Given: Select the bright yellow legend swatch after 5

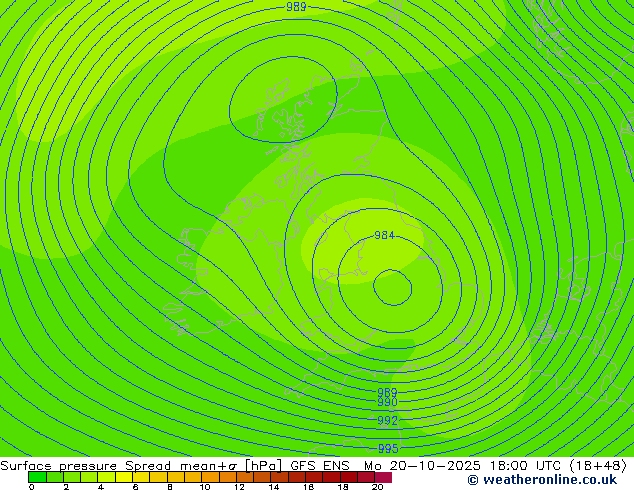Looking at the screenshot, I should pos(124,477).
